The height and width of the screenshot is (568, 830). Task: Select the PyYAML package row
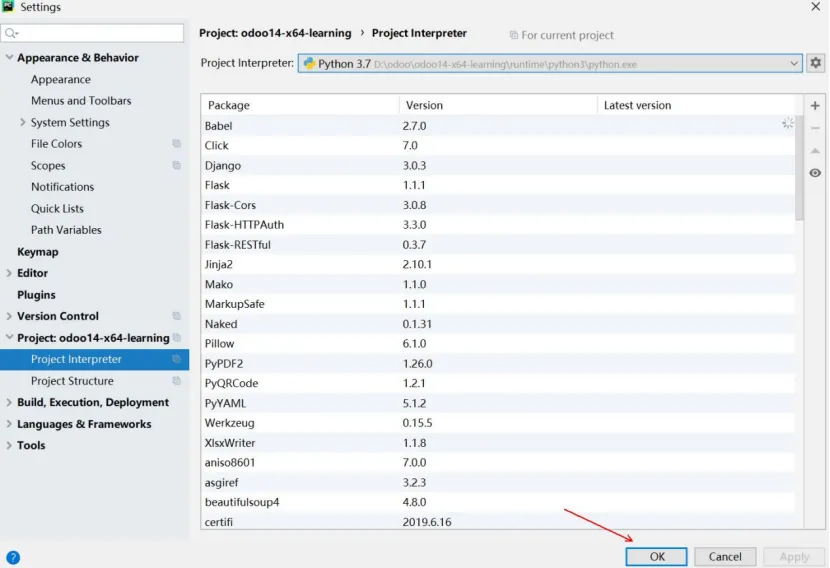point(498,403)
